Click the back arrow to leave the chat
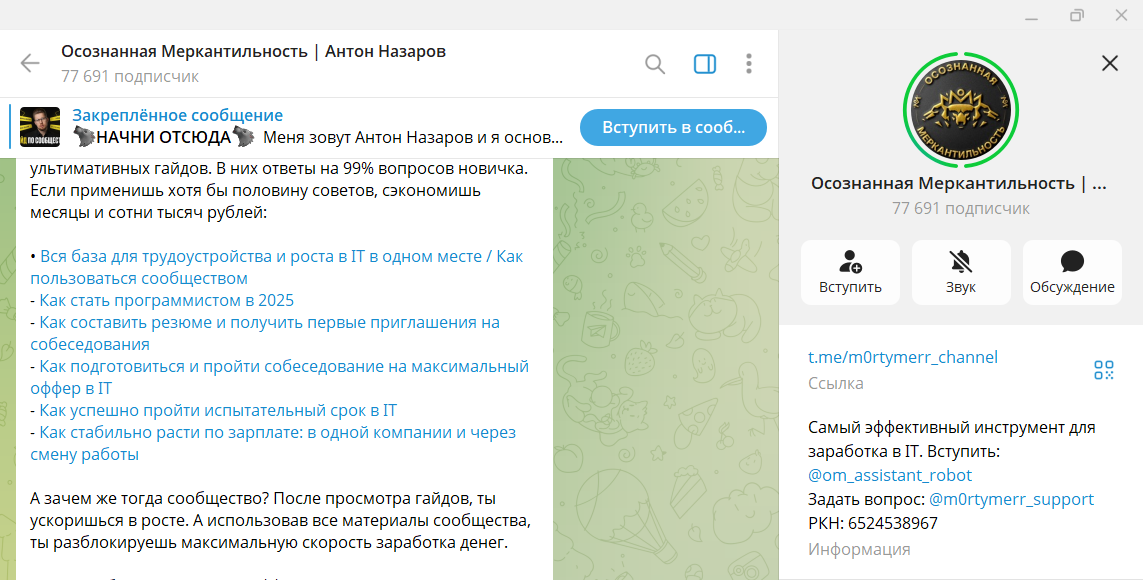The width and height of the screenshot is (1143, 580). pos(28,63)
